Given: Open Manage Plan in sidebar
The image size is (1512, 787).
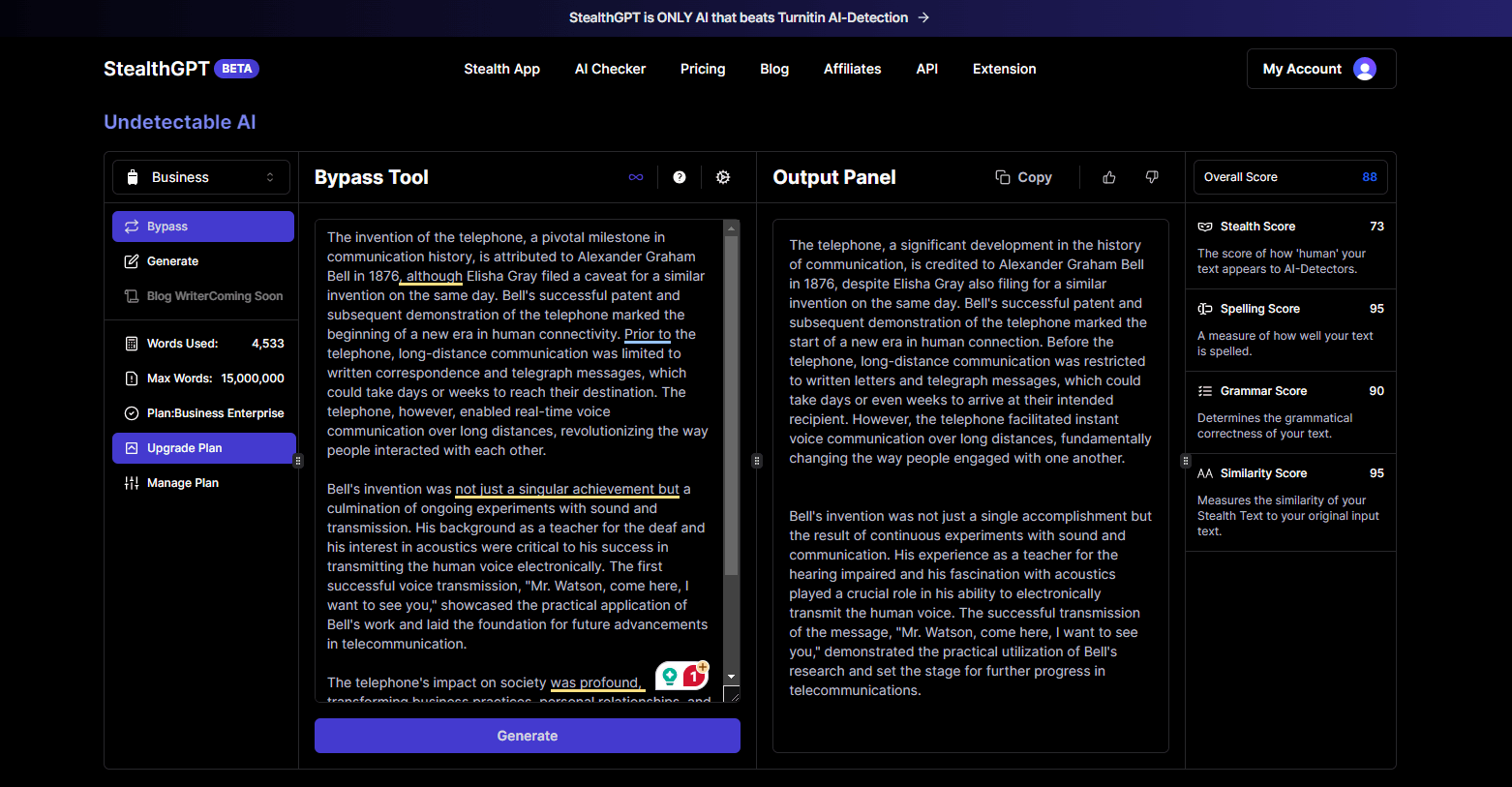Looking at the screenshot, I should tap(182, 483).
